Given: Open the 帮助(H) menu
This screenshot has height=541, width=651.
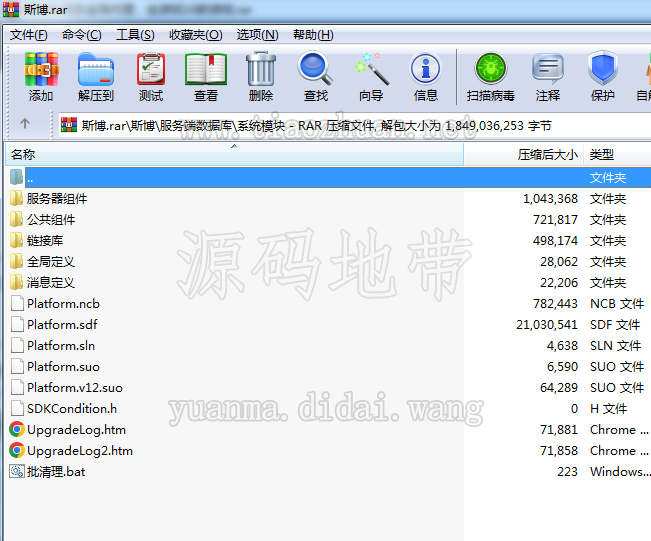Looking at the screenshot, I should [x=313, y=35].
